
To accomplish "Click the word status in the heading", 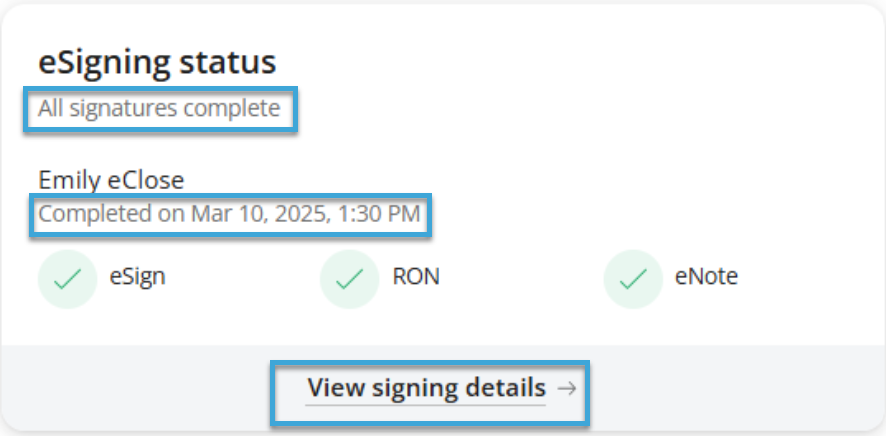I will (228, 62).
